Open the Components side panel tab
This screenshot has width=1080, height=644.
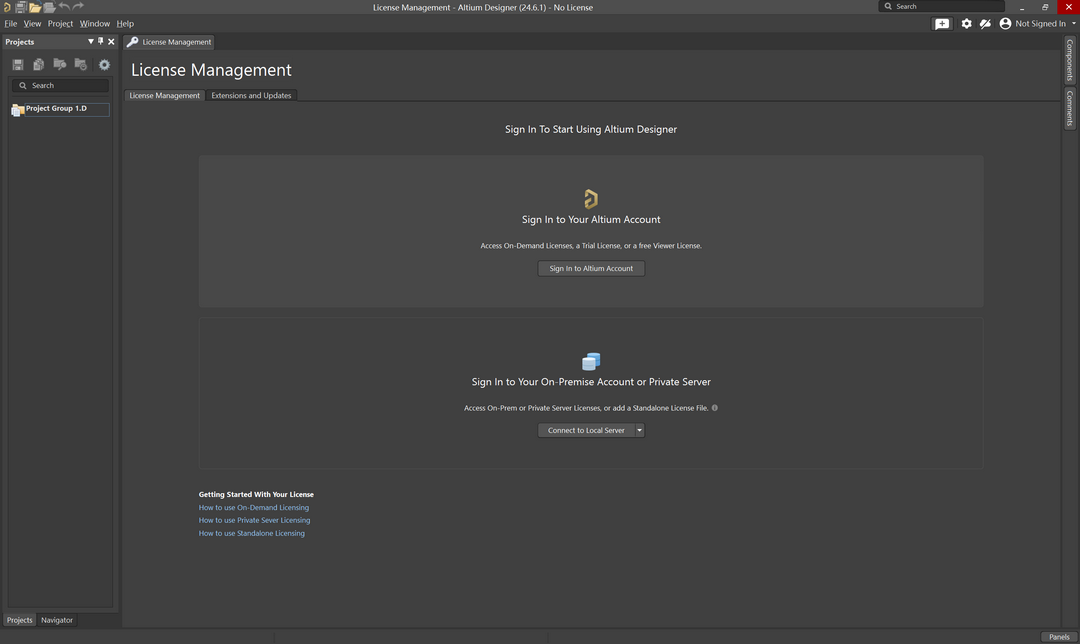[1069, 61]
